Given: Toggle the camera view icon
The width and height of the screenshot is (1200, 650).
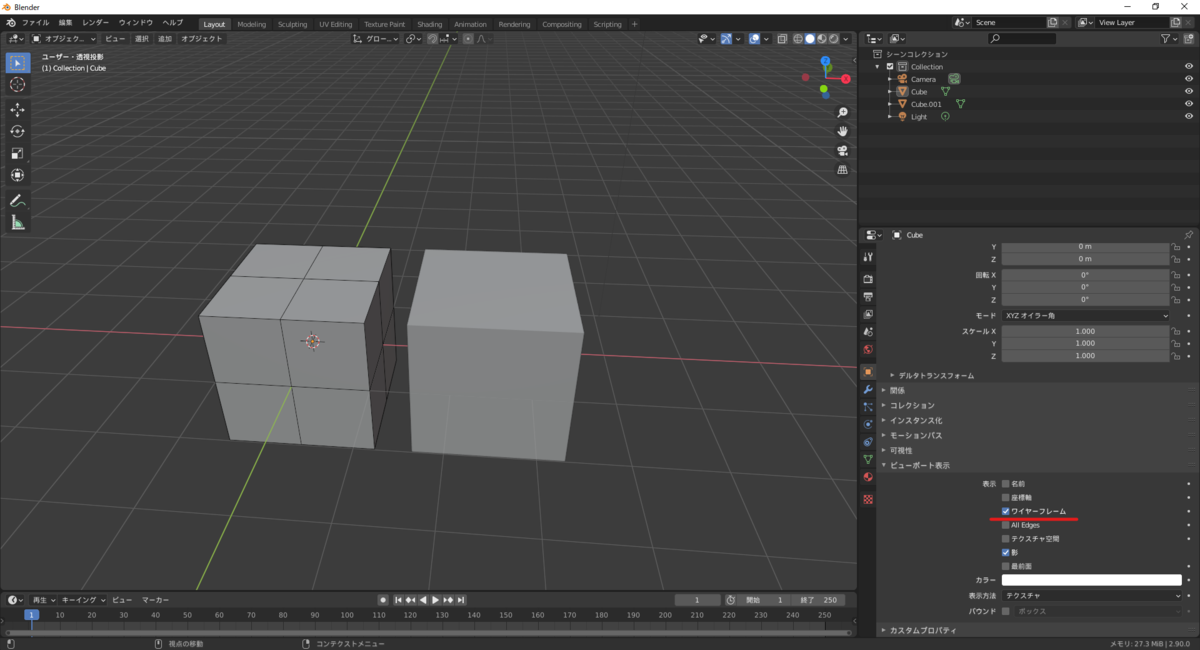Looking at the screenshot, I should coord(843,151).
